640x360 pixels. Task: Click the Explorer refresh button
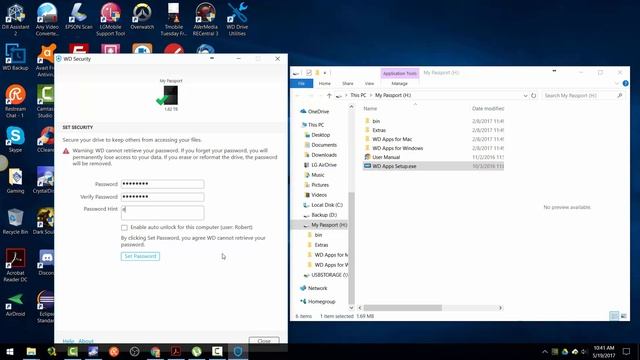coord(533,96)
